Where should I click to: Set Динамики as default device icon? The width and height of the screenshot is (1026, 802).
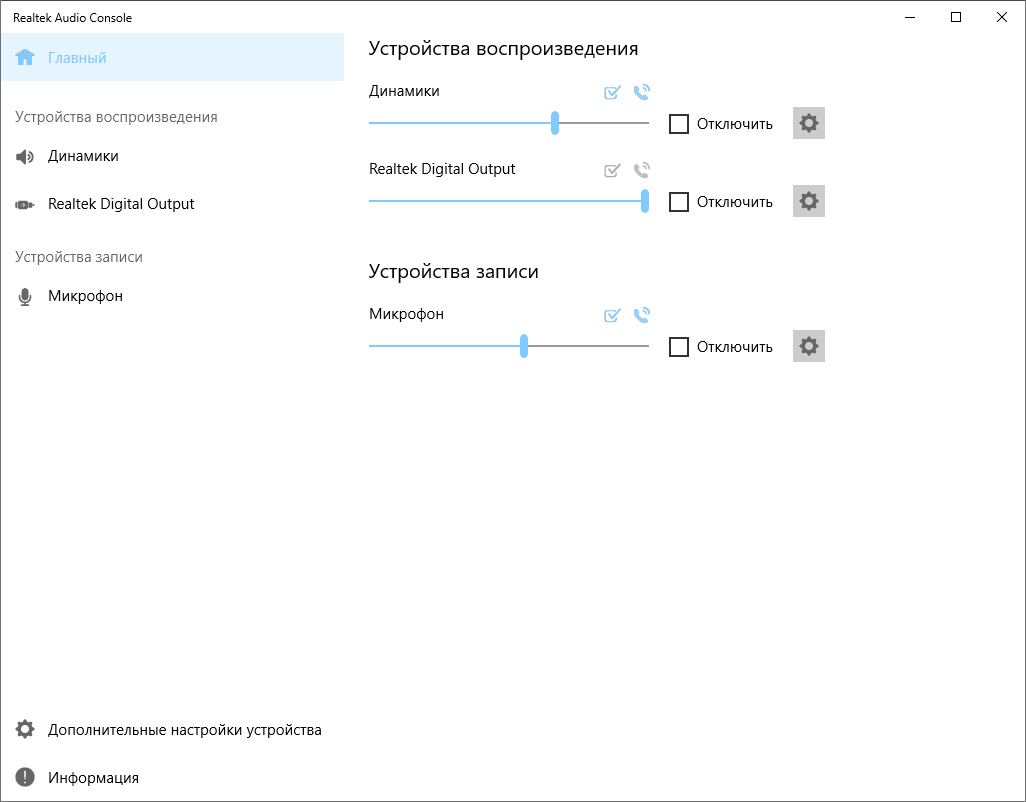[x=613, y=93]
